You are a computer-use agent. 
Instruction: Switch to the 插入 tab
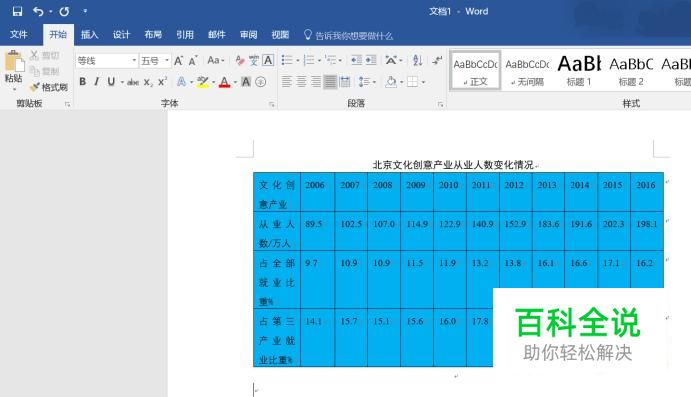point(89,34)
